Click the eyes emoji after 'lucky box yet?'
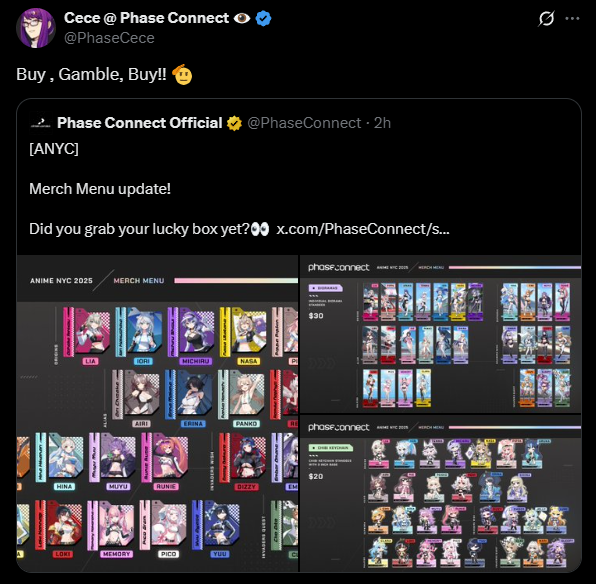 260,229
